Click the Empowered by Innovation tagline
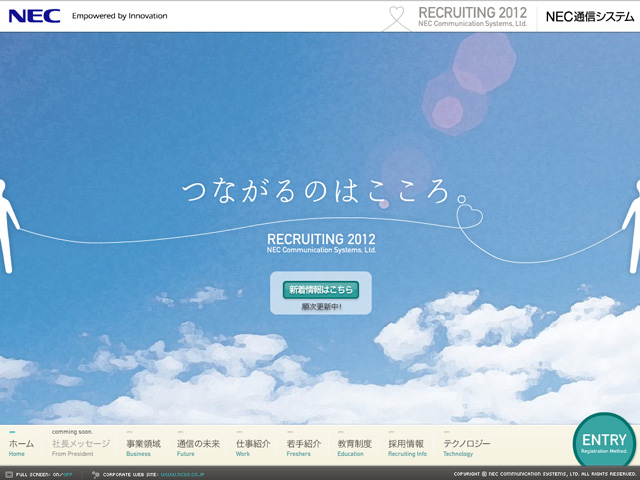This screenshot has height=480, width=640. (120, 16)
